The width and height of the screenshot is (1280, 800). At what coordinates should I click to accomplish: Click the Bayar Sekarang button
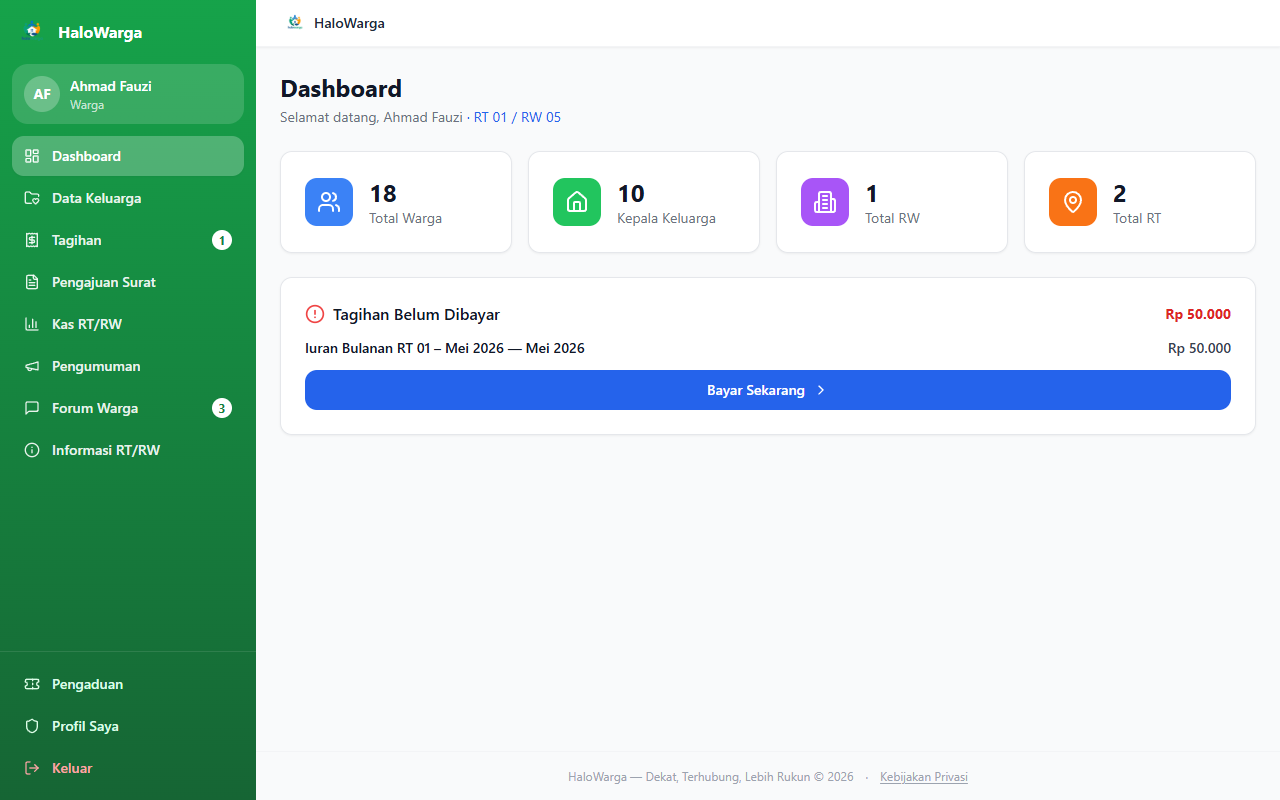click(x=768, y=390)
